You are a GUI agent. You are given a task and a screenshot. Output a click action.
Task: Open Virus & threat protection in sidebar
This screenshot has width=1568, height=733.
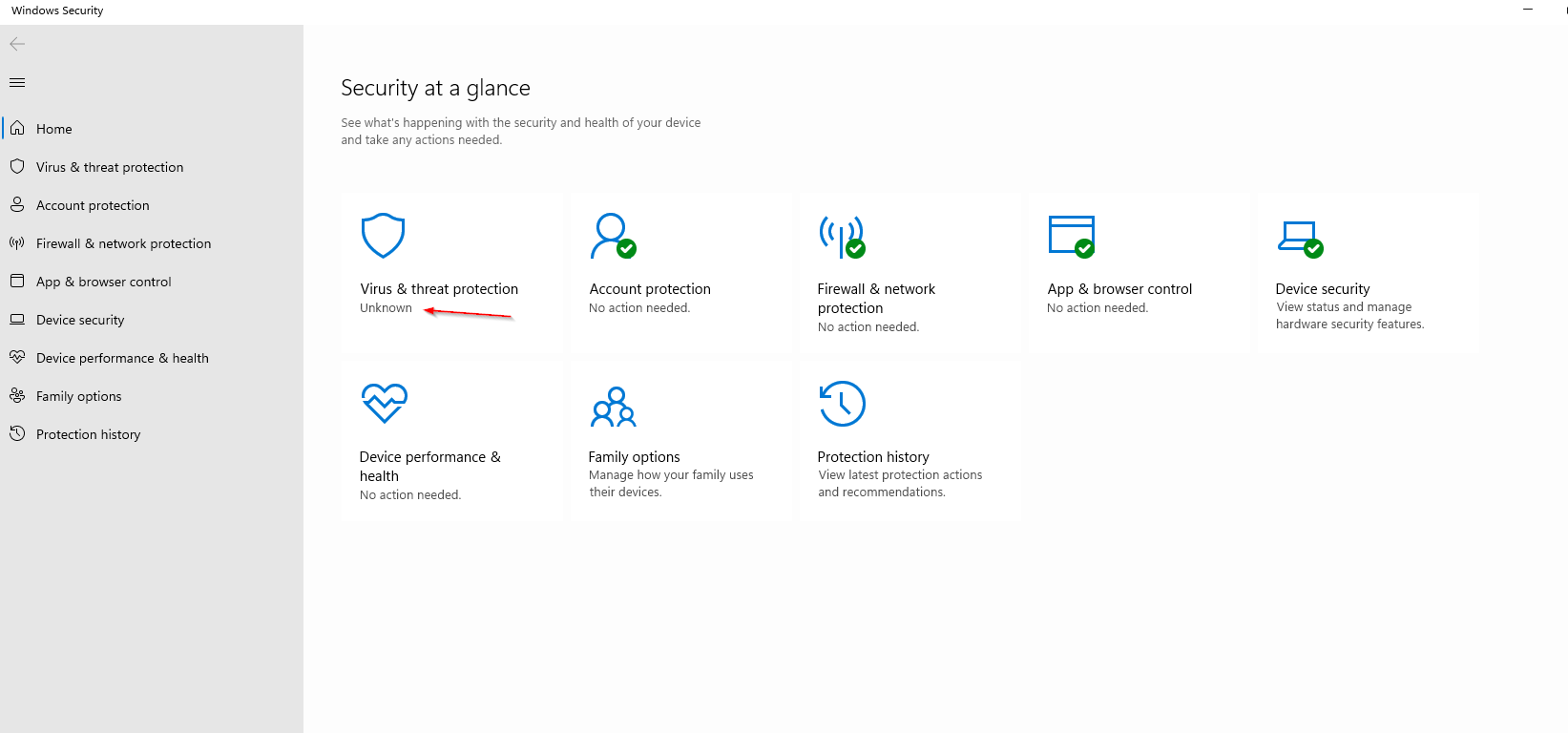coord(110,167)
